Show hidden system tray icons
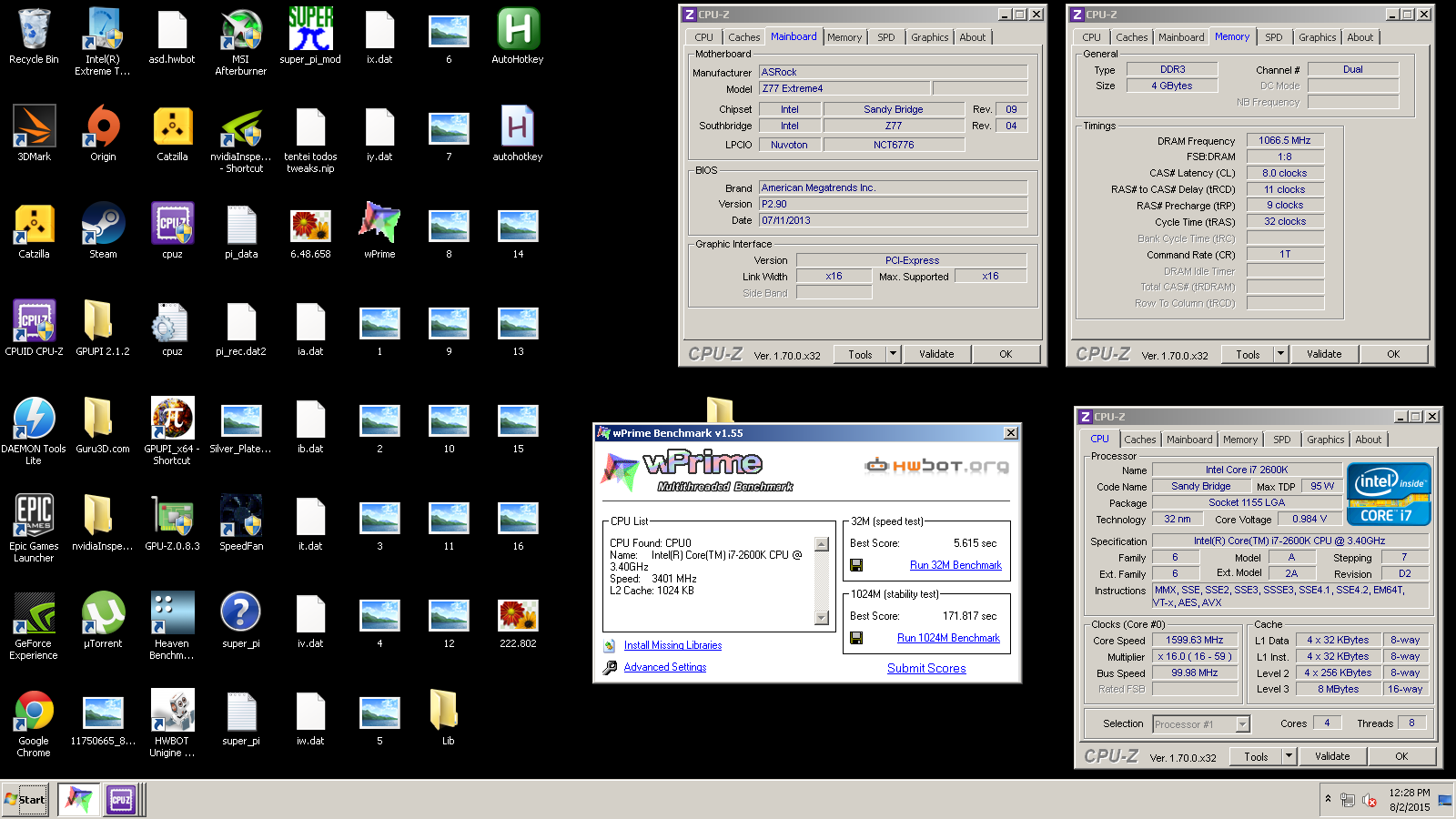This screenshot has height=819, width=1456. pyautogui.click(x=1328, y=799)
